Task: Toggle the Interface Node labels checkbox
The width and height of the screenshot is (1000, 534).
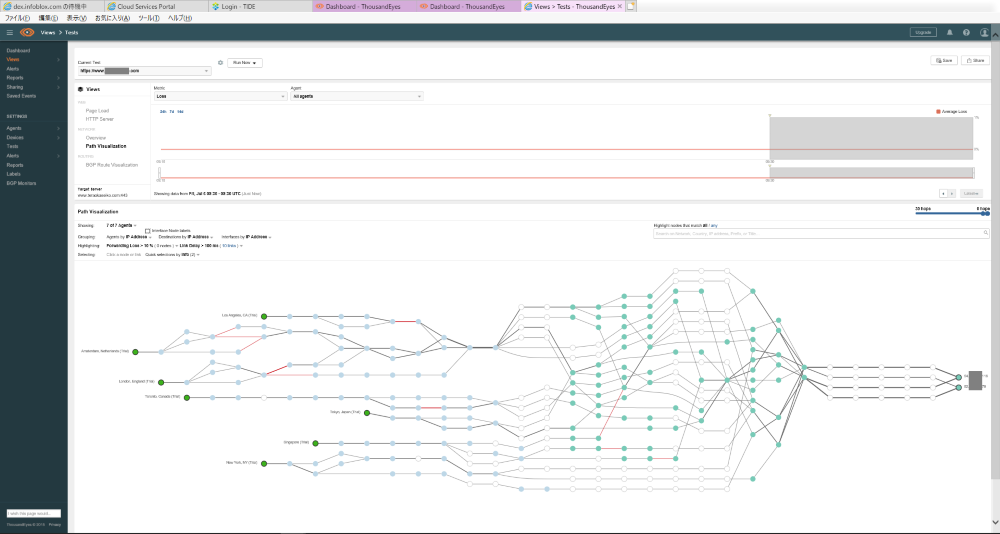Action: pyautogui.click(x=147, y=231)
